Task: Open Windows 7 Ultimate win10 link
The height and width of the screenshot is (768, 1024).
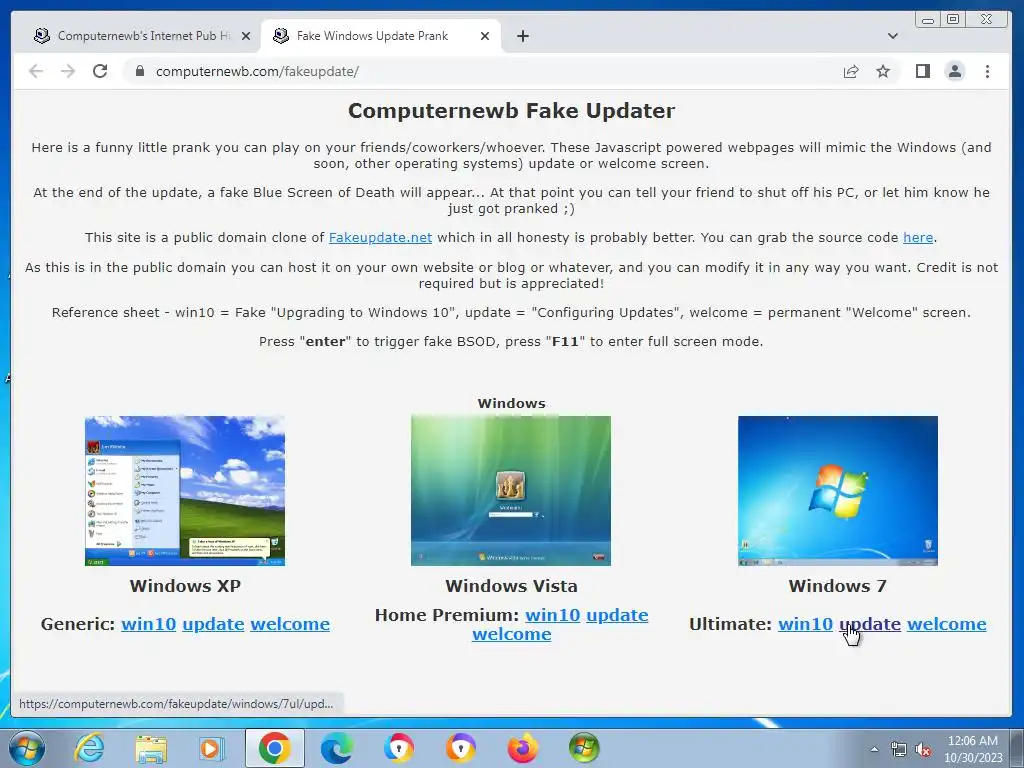Action: coord(805,624)
